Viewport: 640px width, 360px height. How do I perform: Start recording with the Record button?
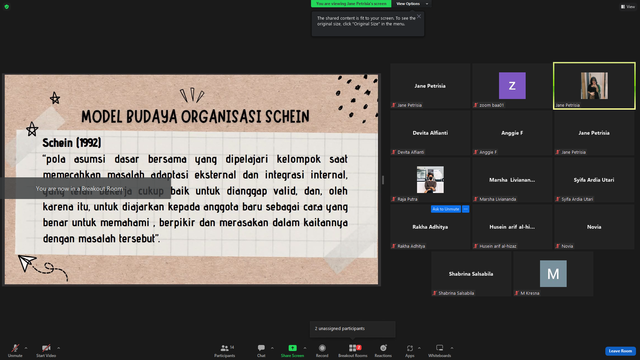(x=322, y=350)
